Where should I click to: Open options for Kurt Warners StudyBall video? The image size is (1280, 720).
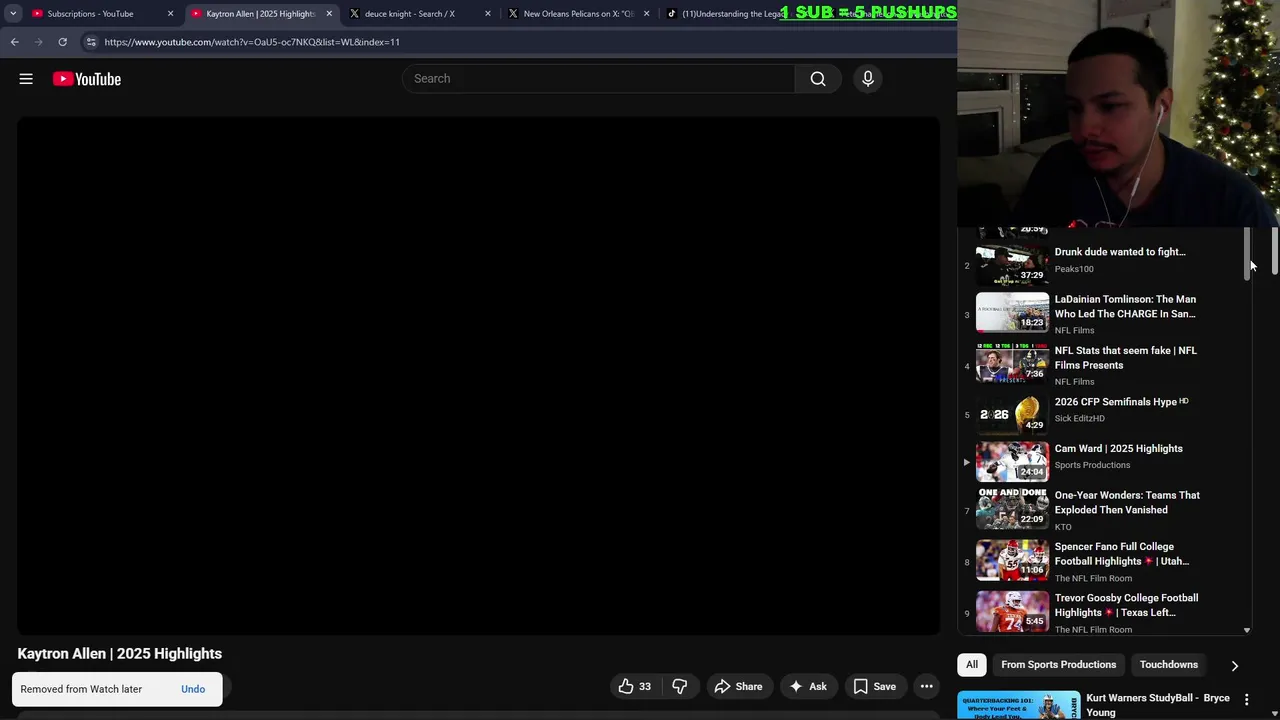1246,699
